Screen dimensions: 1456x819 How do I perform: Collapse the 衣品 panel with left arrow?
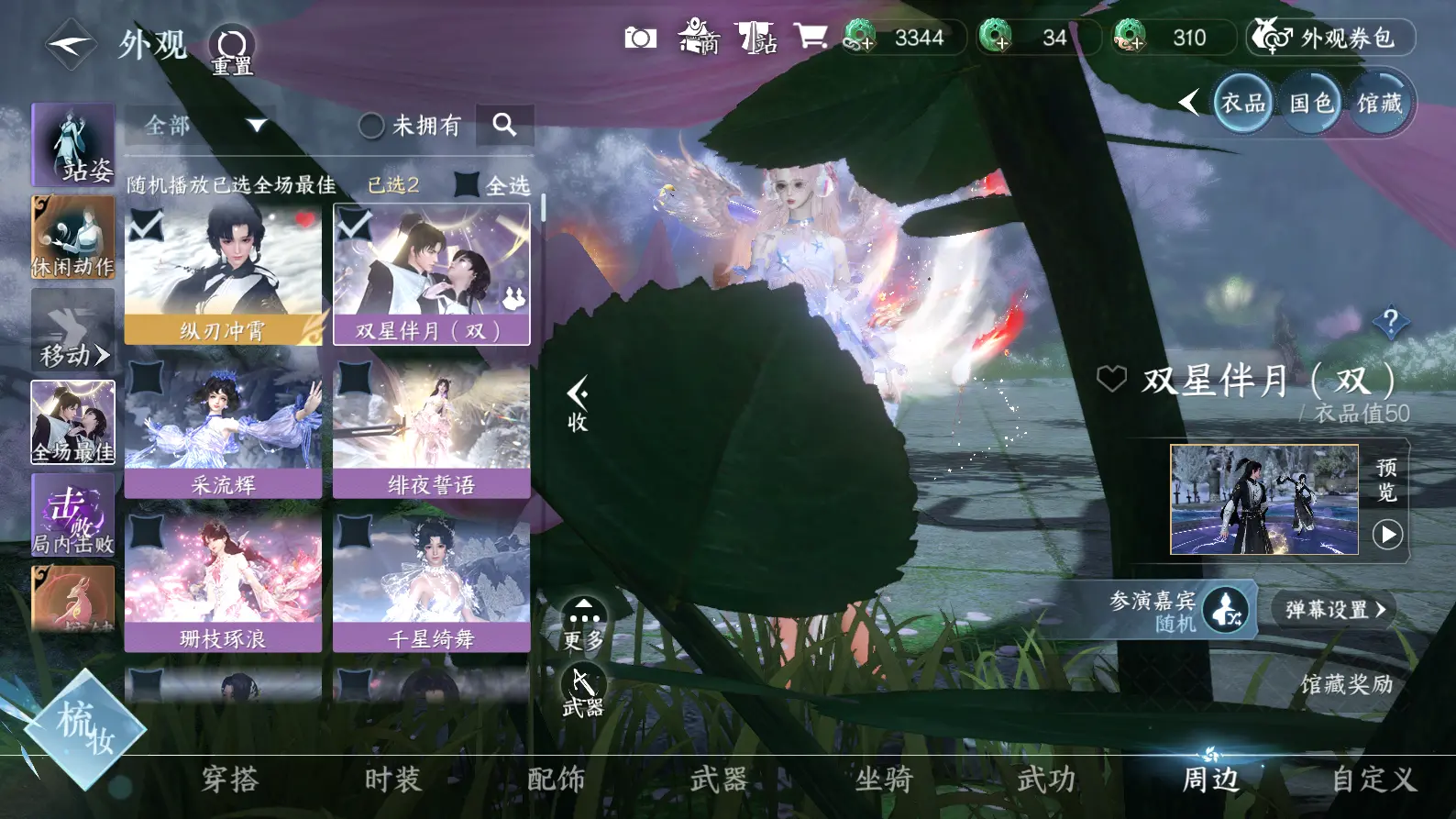pos(1189,102)
